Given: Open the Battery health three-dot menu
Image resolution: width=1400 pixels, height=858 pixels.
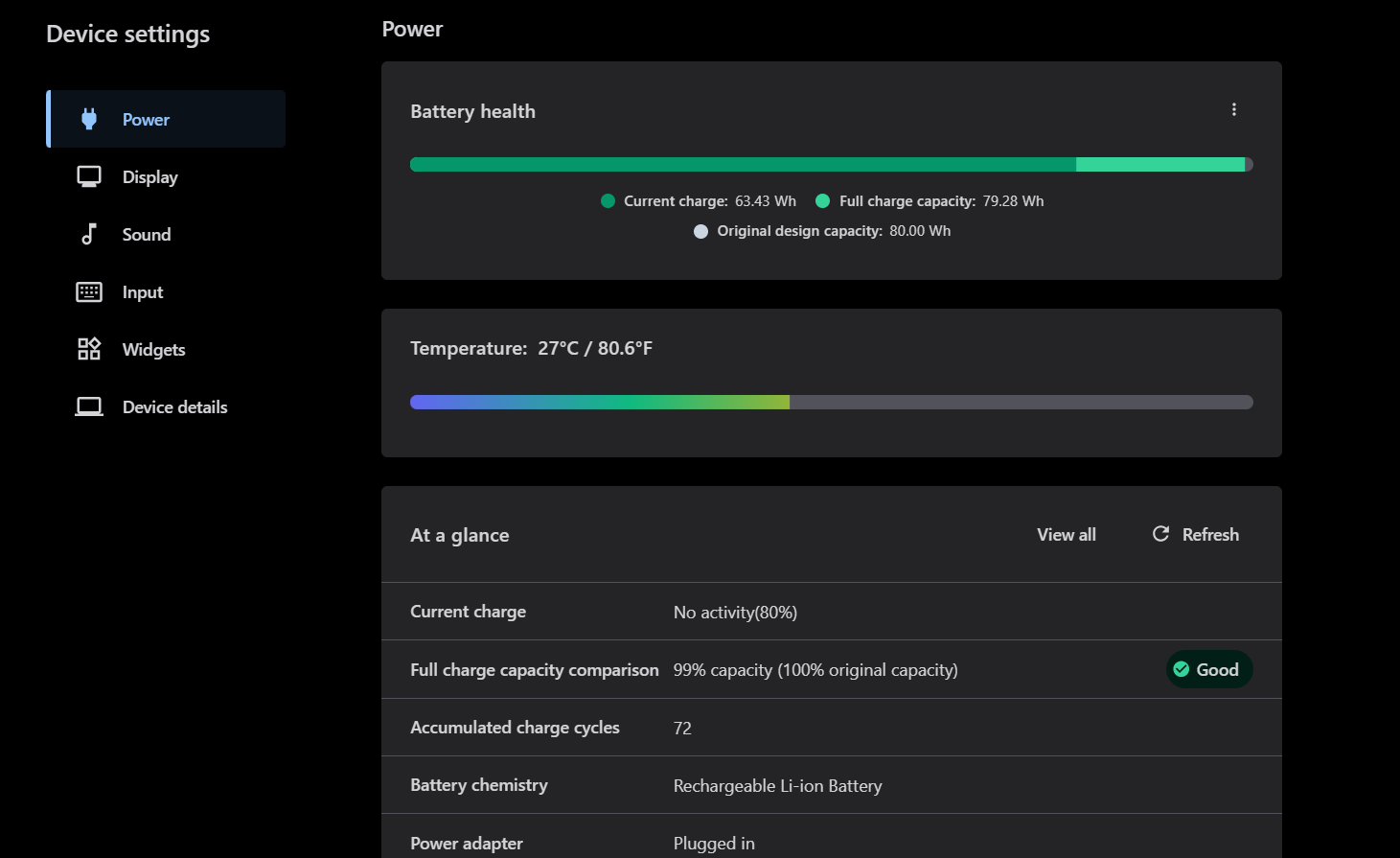Looking at the screenshot, I should (1234, 109).
